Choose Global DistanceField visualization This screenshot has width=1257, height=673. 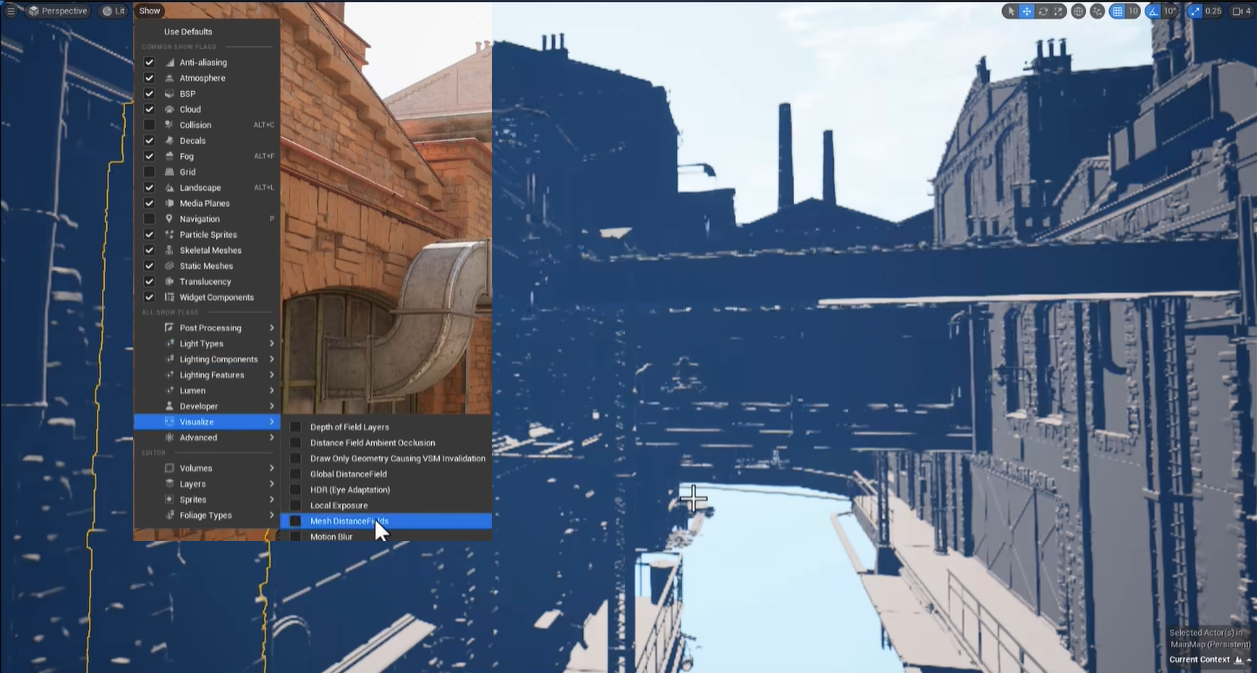pyautogui.click(x=386, y=474)
